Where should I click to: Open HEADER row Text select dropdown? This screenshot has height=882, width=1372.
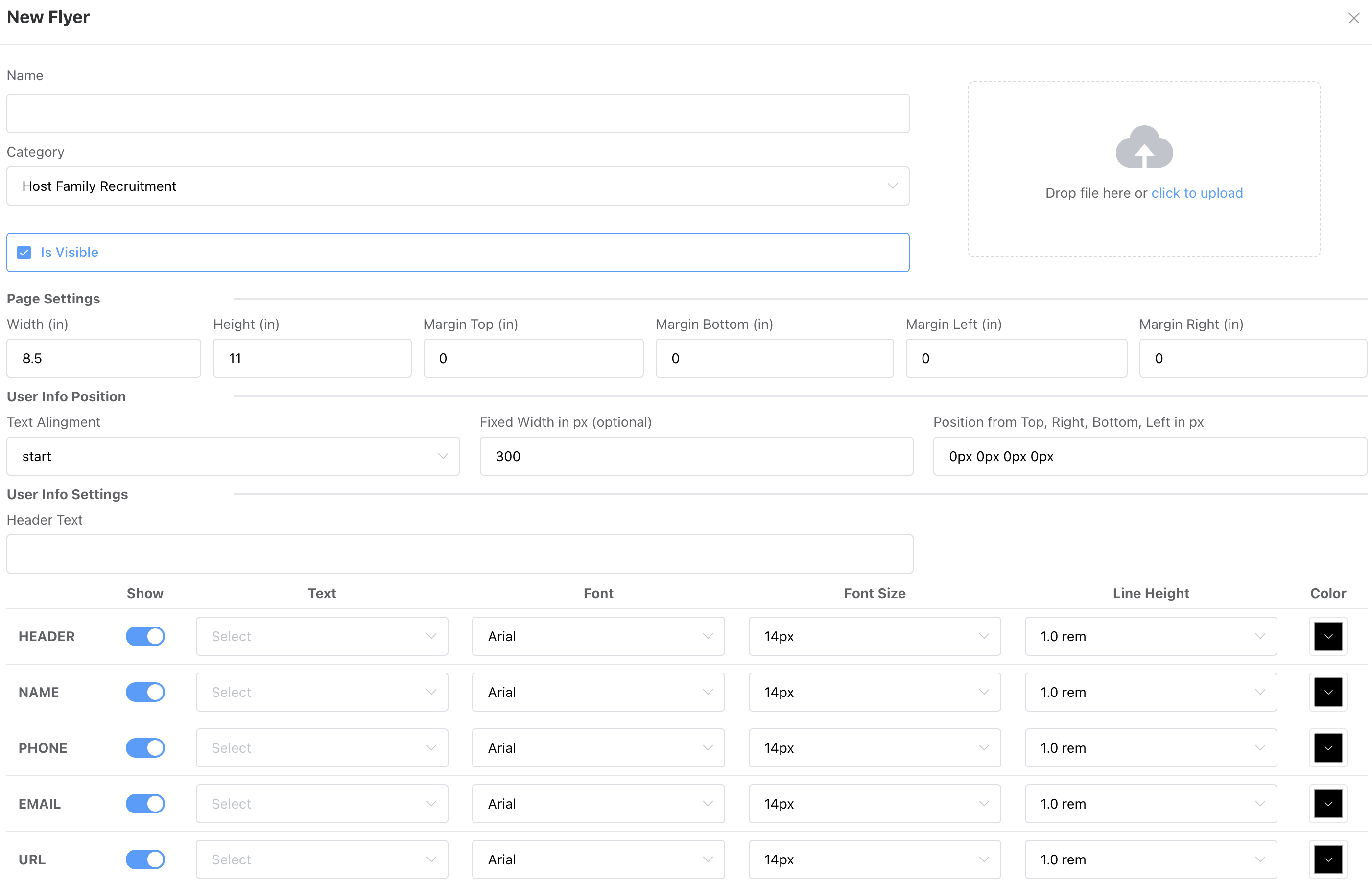(322, 636)
